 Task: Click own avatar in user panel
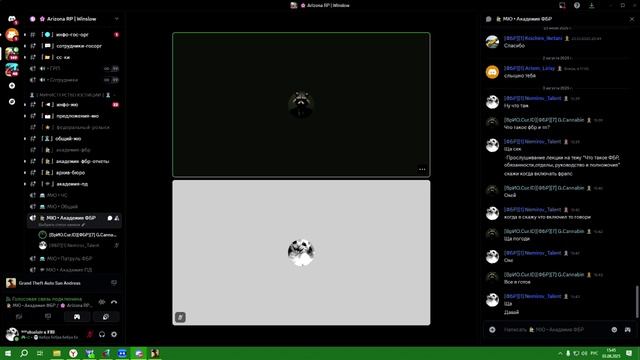pos(12,334)
